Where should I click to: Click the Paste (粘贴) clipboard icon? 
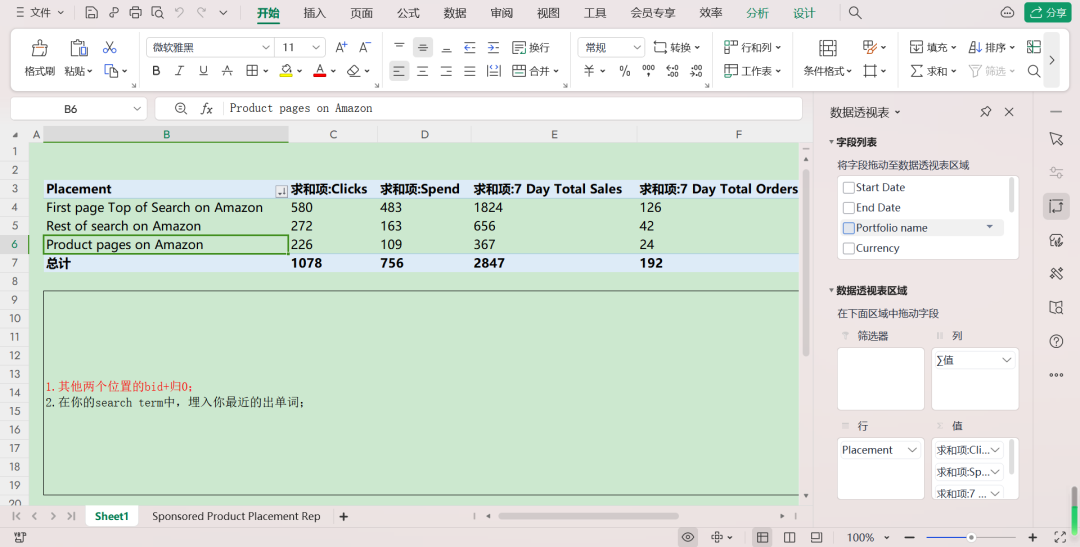point(79,48)
